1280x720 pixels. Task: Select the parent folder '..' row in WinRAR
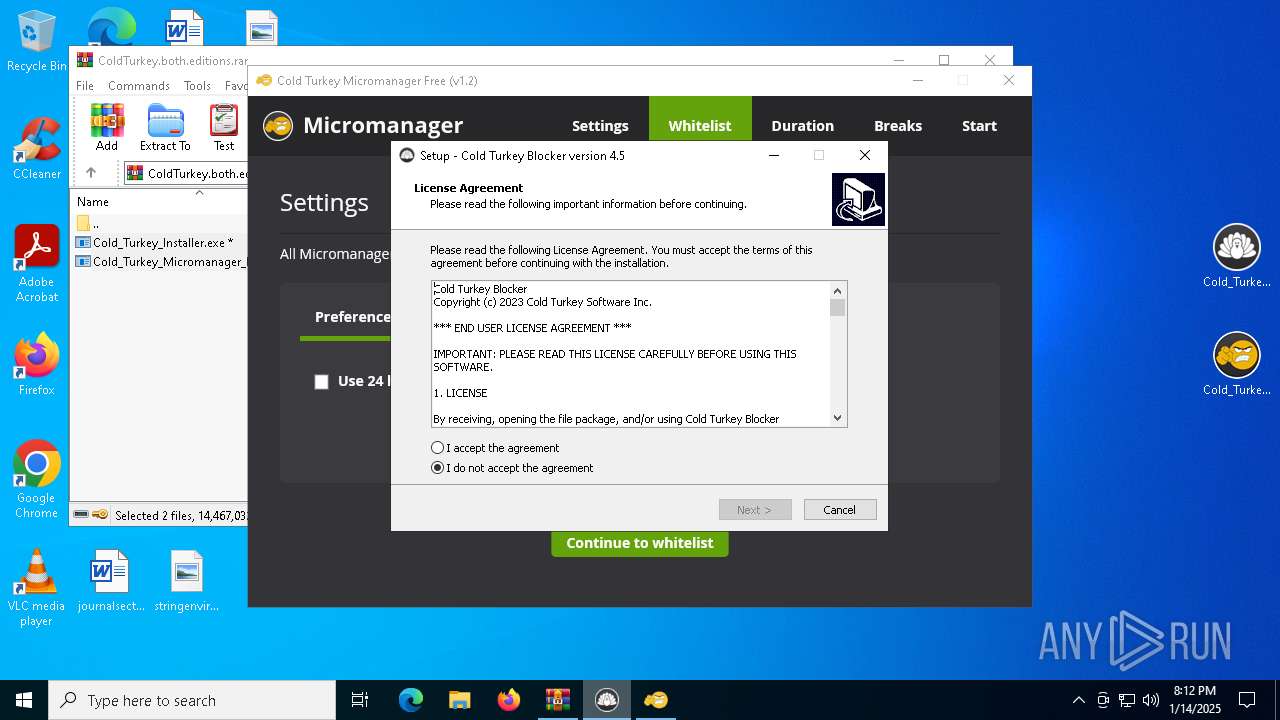click(x=160, y=224)
